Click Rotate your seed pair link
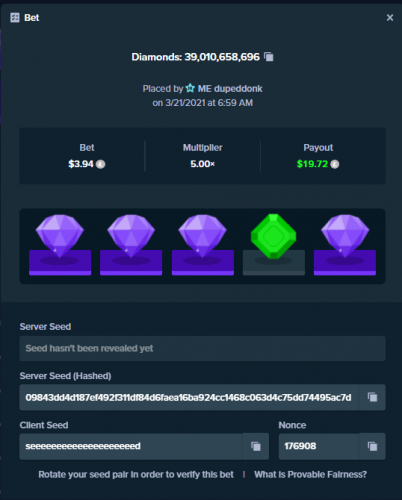Viewport: 402px width, 500px height. pyautogui.click(x=136, y=474)
